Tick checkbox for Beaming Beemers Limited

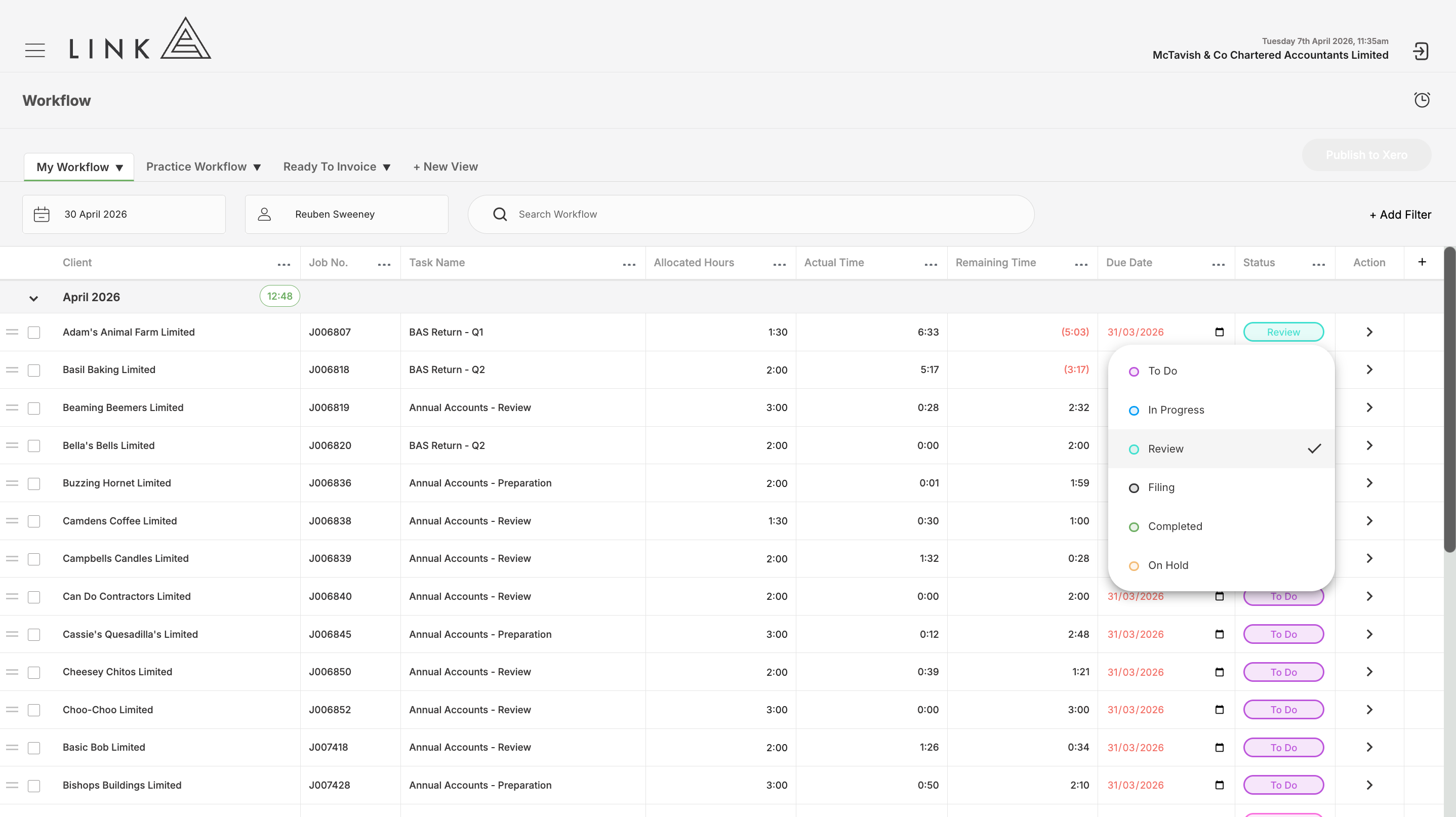coord(34,408)
